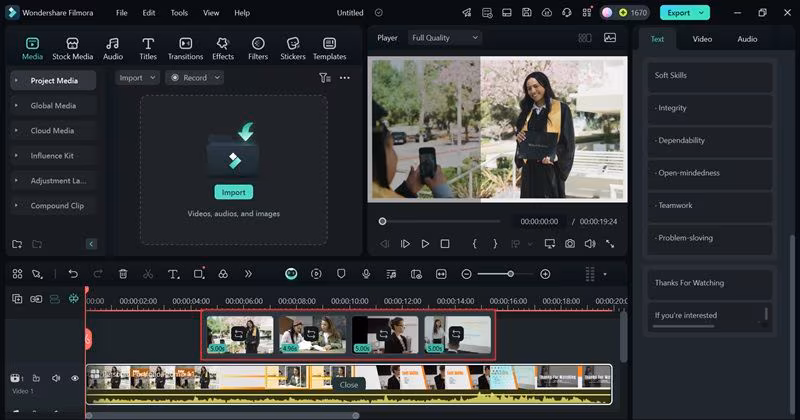Delete the selected clip
The image size is (800, 420).
pyautogui.click(x=123, y=274)
